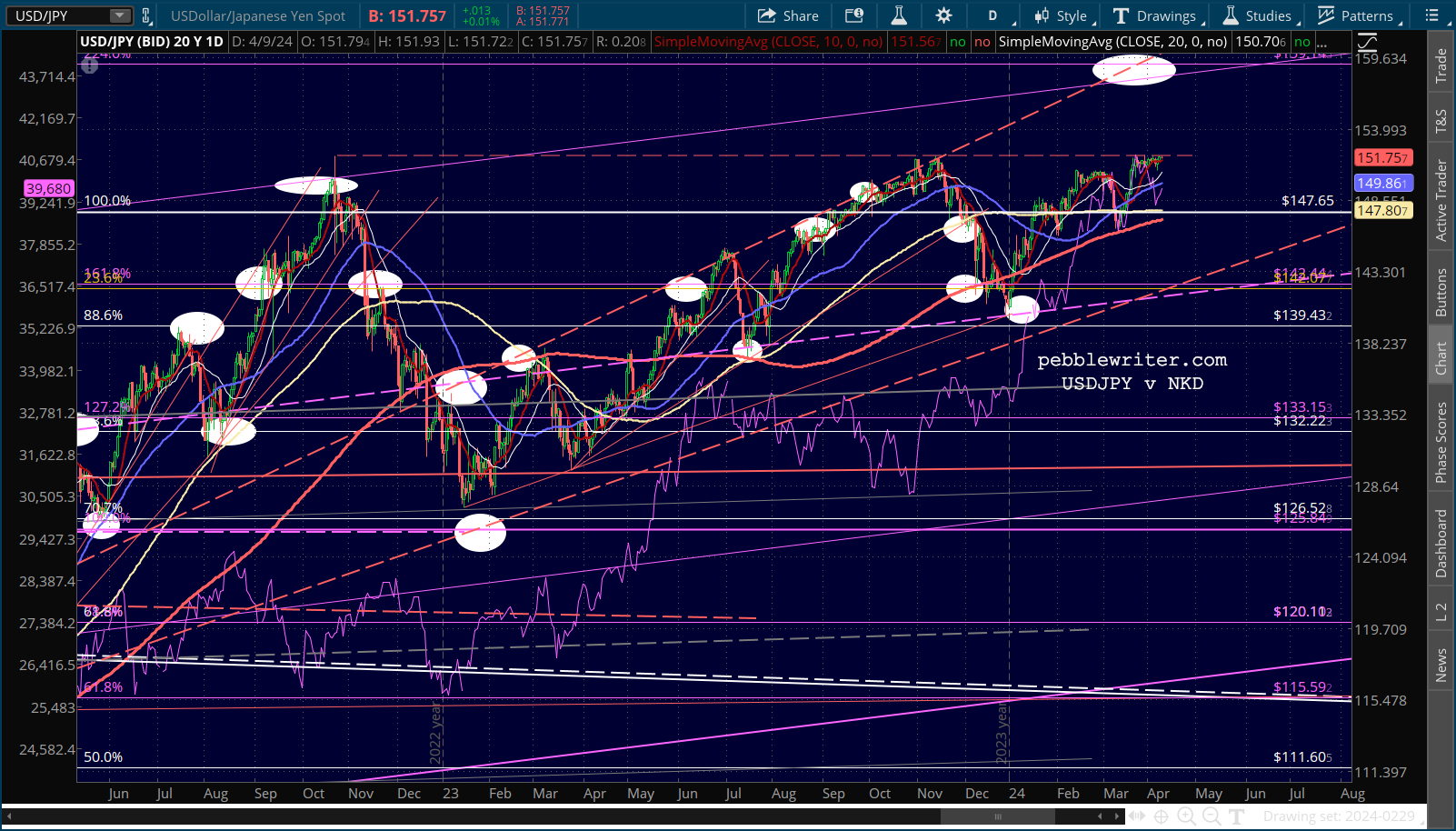Open the flask Edit Studies icon
1456x831 pixels.
(899, 15)
